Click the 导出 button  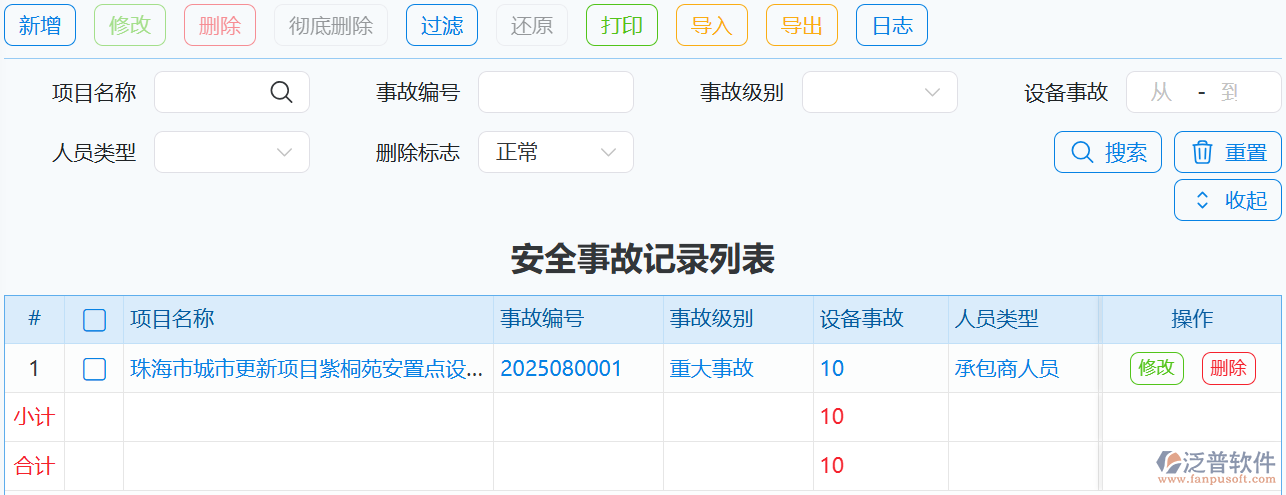(802, 25)
